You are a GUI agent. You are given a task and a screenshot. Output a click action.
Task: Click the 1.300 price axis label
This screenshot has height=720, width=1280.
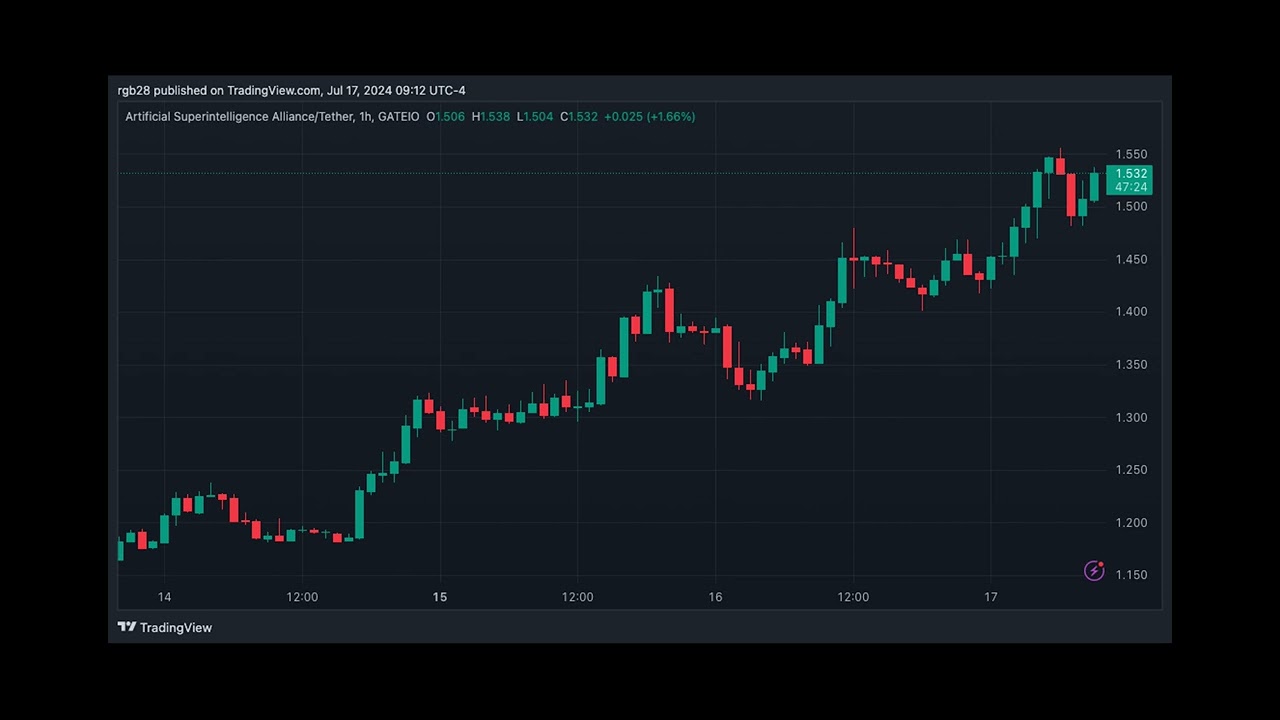pos(1131,417)
